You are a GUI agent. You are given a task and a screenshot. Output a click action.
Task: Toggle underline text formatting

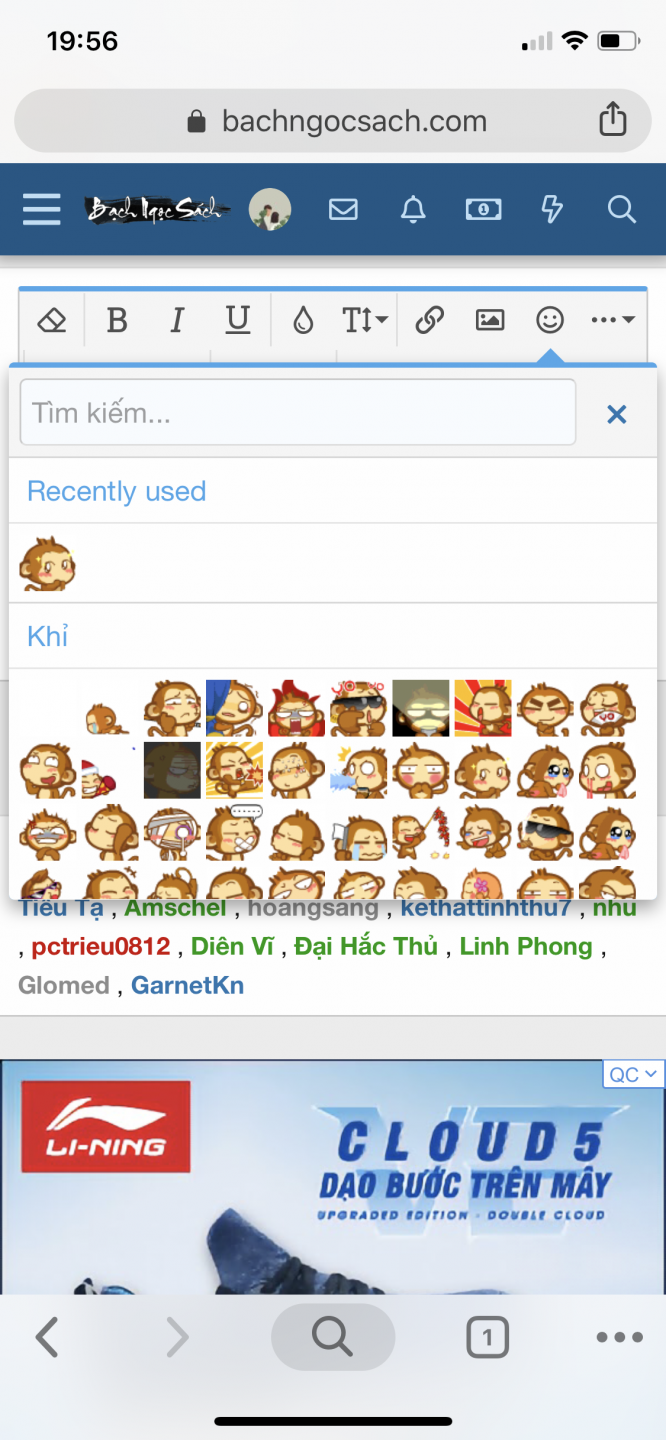pos(237,320)
